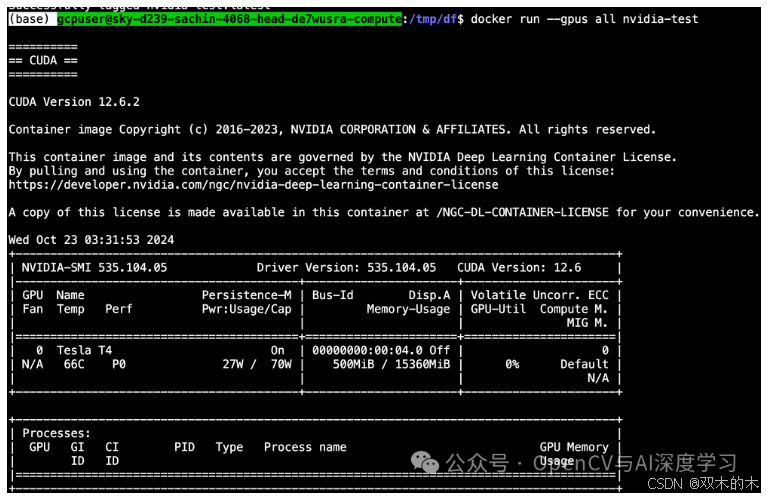The height and width of the screenshot is (498, 767).
Task: Click the GPU-Util column header
Action: point(498,309)
